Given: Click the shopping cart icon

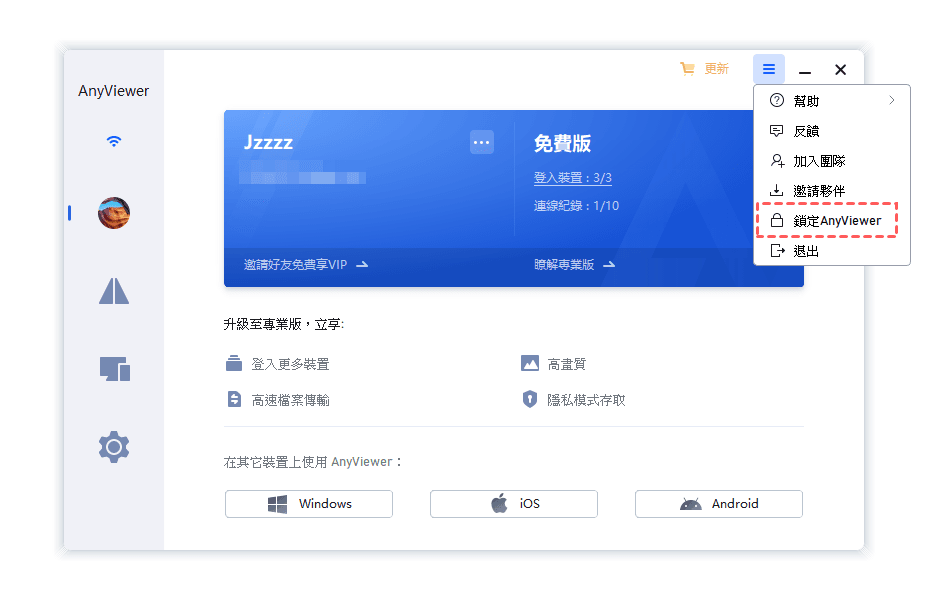Looking at the screenshot, I should (687, 69).
